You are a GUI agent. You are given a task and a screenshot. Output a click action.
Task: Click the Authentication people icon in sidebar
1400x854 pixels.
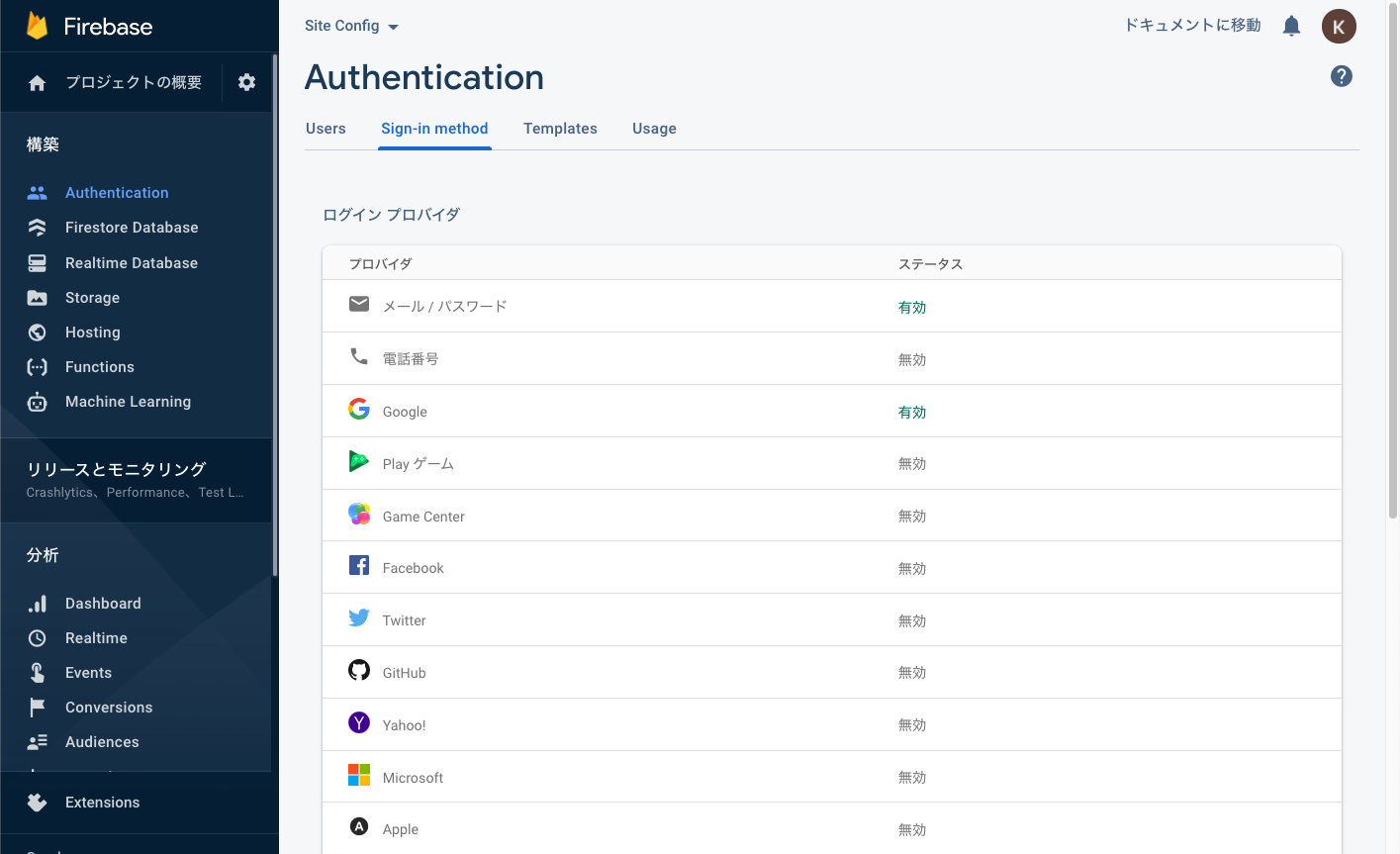coord(38,193)
